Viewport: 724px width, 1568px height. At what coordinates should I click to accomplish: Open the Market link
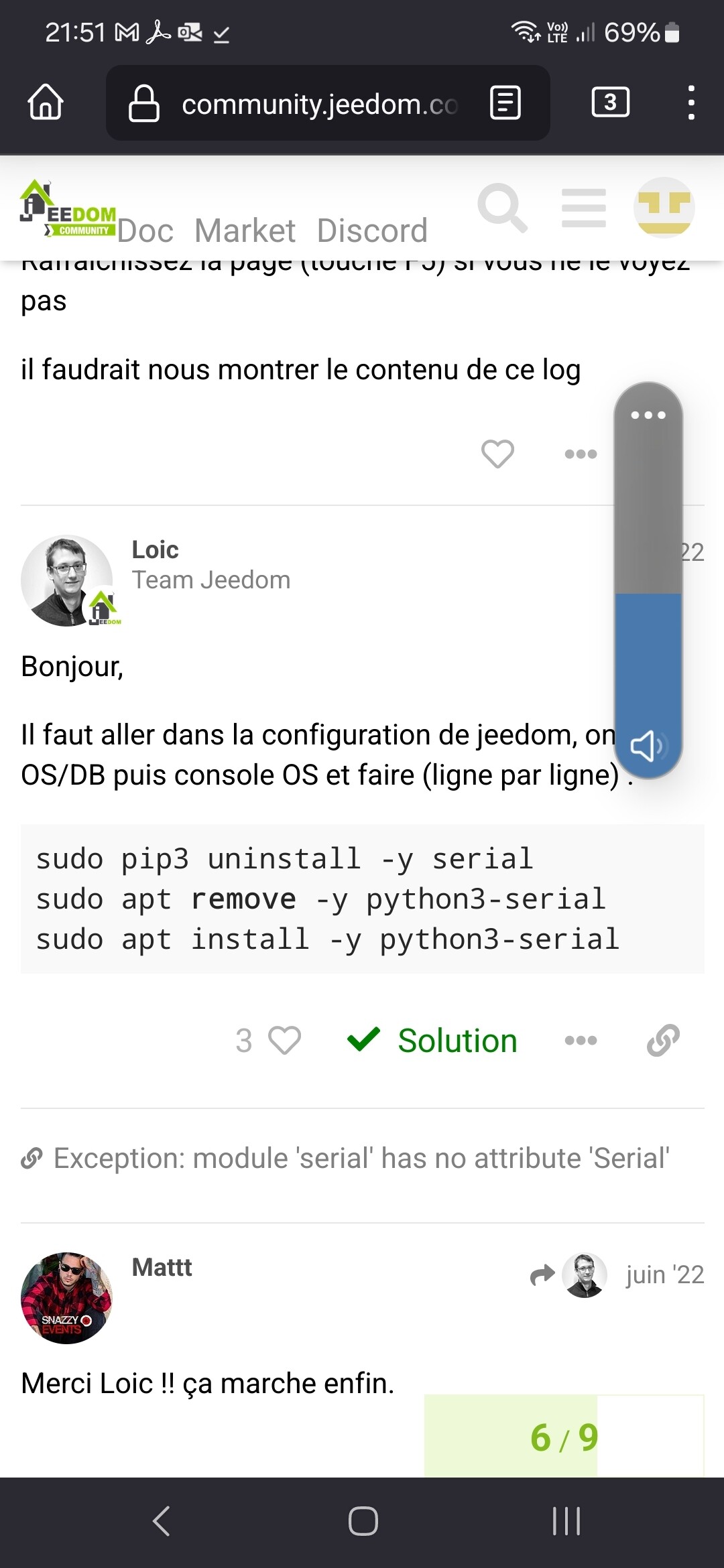245,231
